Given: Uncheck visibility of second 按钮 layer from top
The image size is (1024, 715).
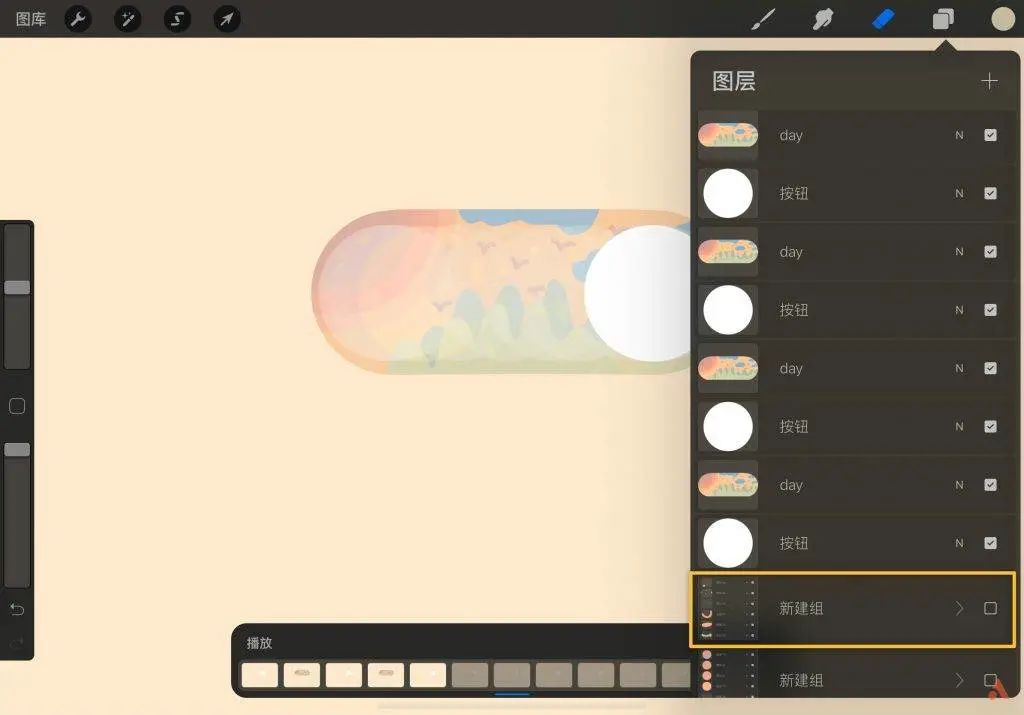Looking at the screenshot, I should pyautogui.click(x=990, y=310).
